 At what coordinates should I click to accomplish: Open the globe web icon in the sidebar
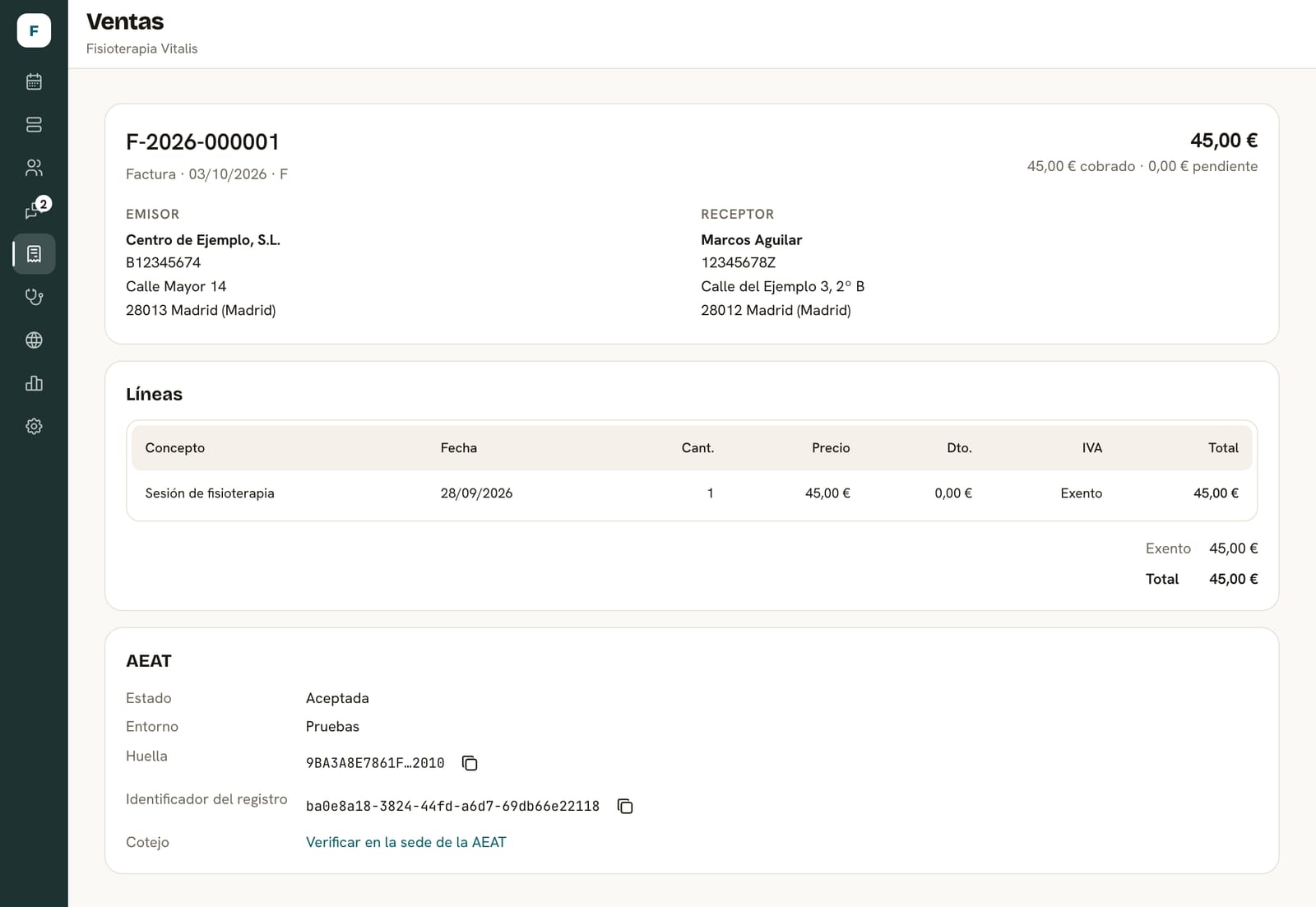click(x=34, y=340)
